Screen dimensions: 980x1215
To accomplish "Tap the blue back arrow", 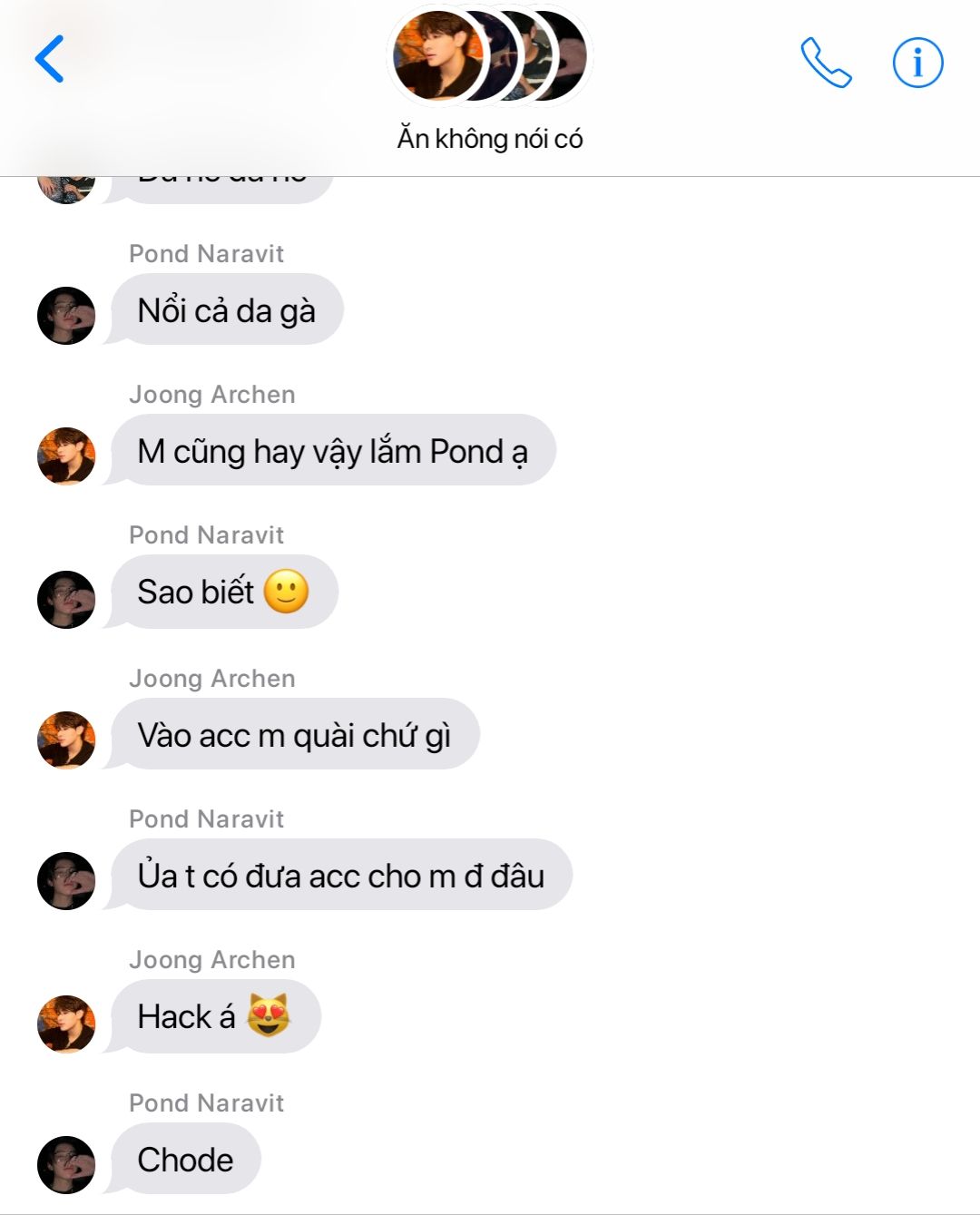I will coord(49,60).
